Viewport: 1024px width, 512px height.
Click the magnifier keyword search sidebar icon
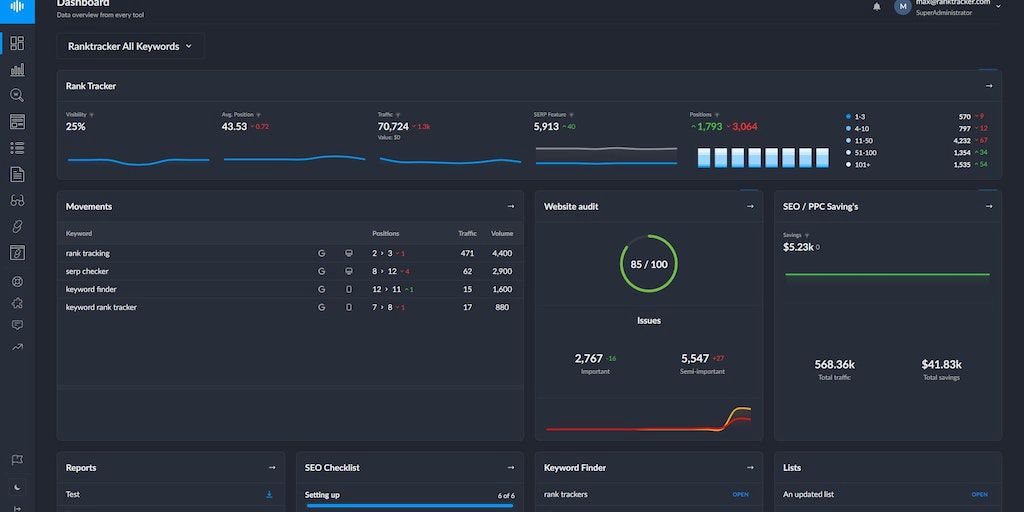point(17,96)
